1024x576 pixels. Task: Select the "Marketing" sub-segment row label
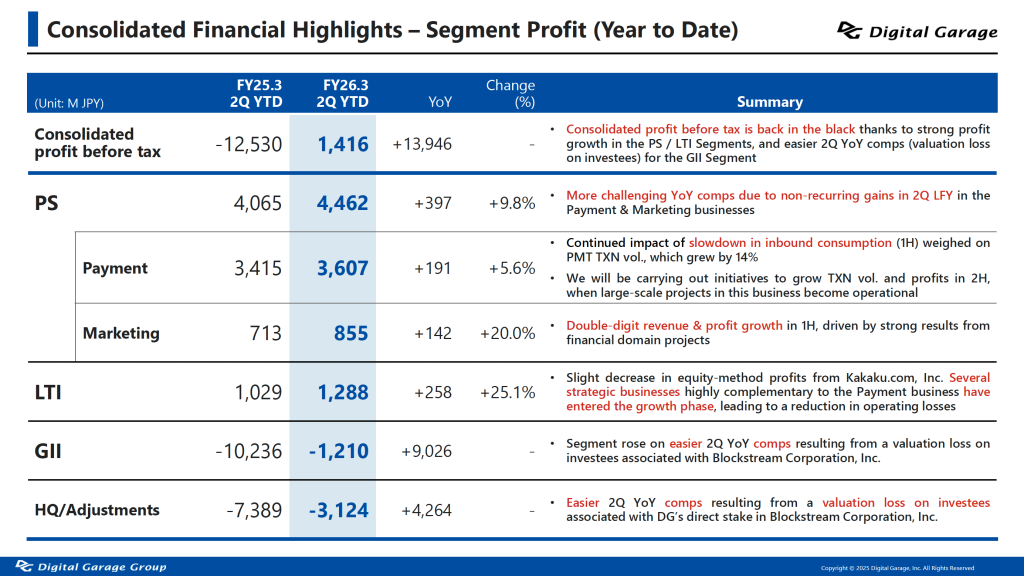point(121,333)
